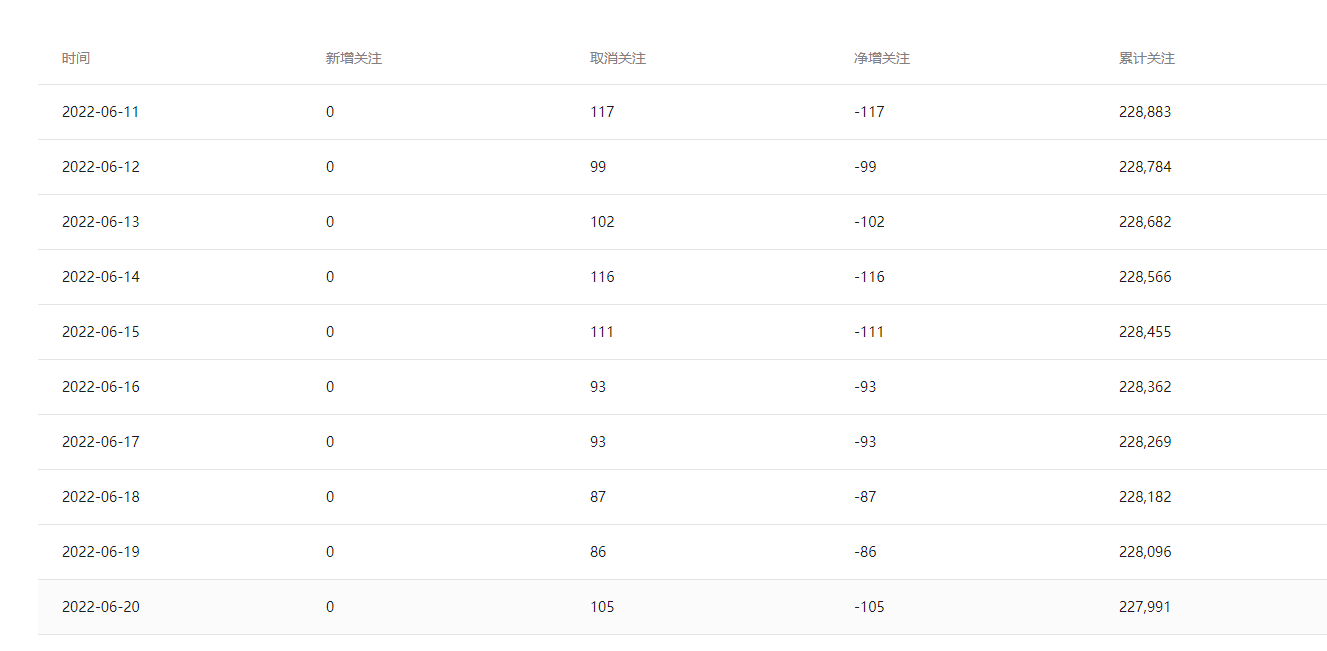Click the unfollow count 117
The width and height of the screenshot is (1327, 651).
pyautogui.click(x=602, y=112)
